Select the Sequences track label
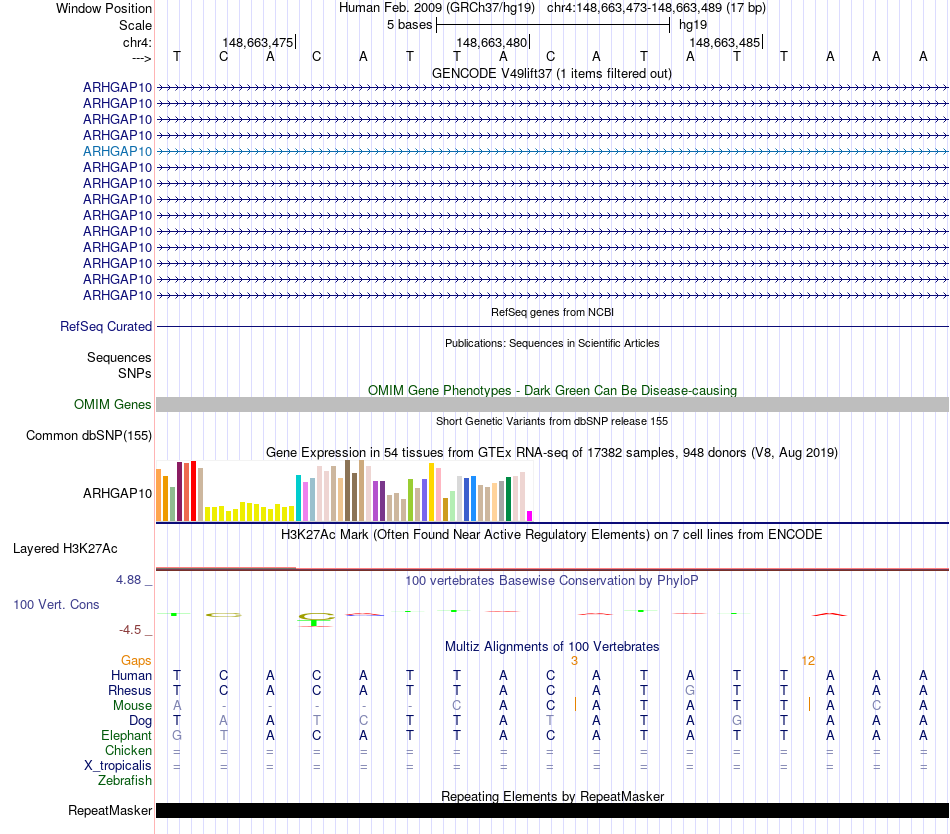 [x=119, y=357]
